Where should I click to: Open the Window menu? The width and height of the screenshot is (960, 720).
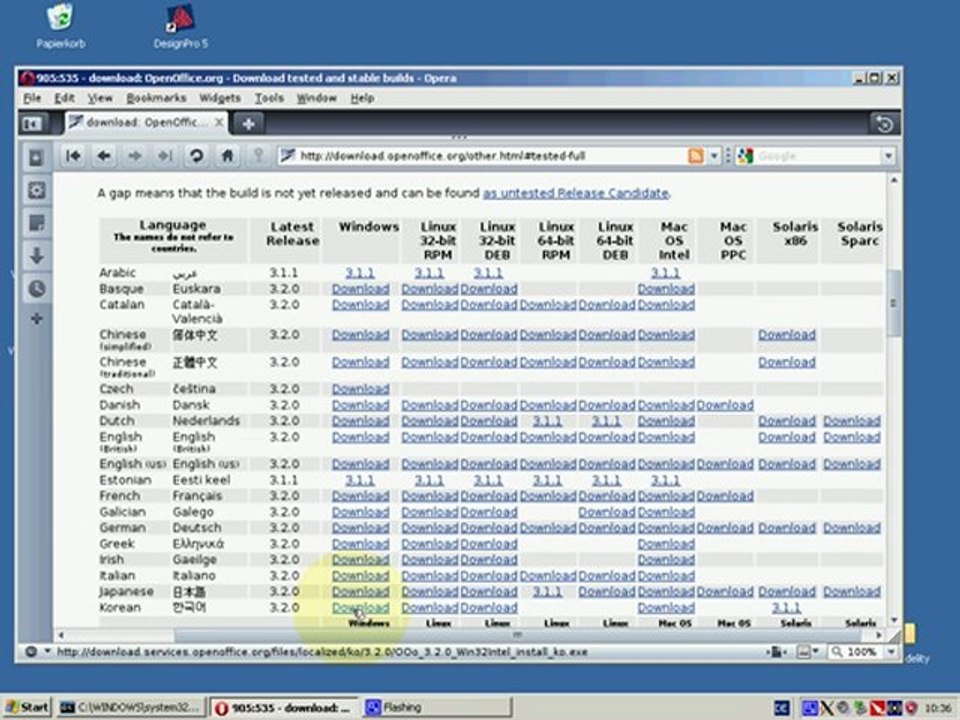point(317,98)
